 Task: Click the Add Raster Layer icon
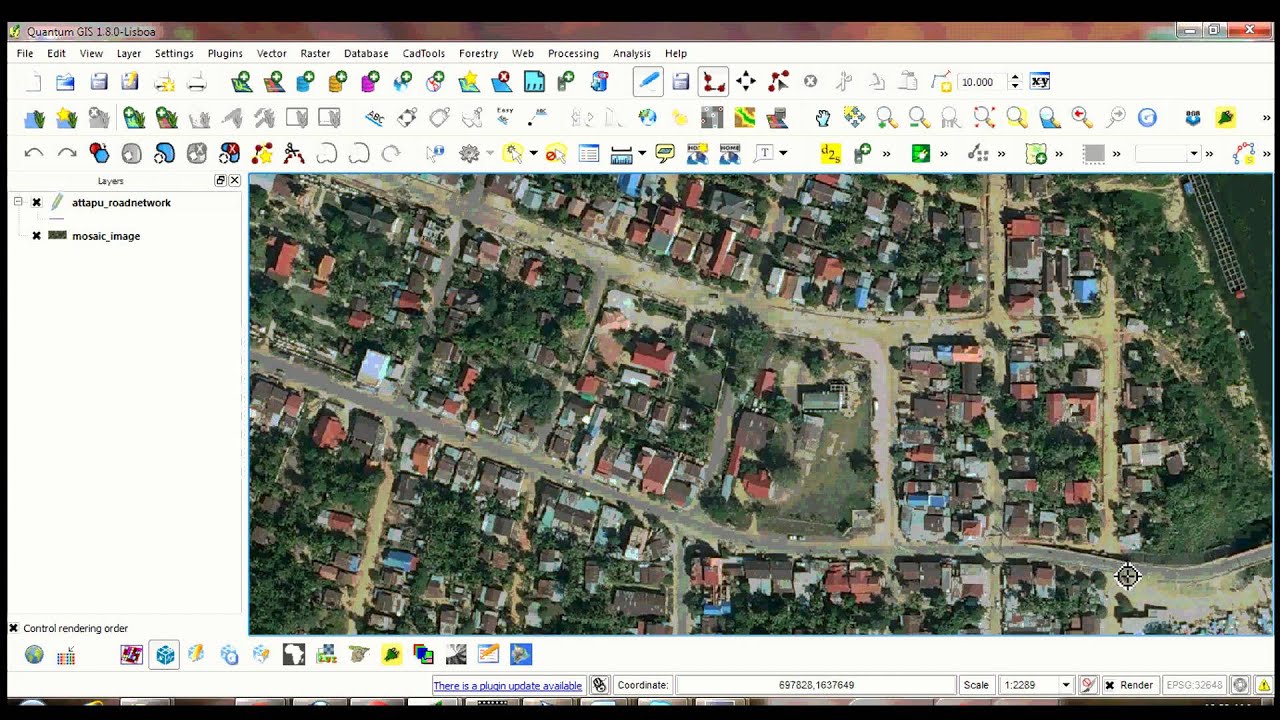[273, 82]
